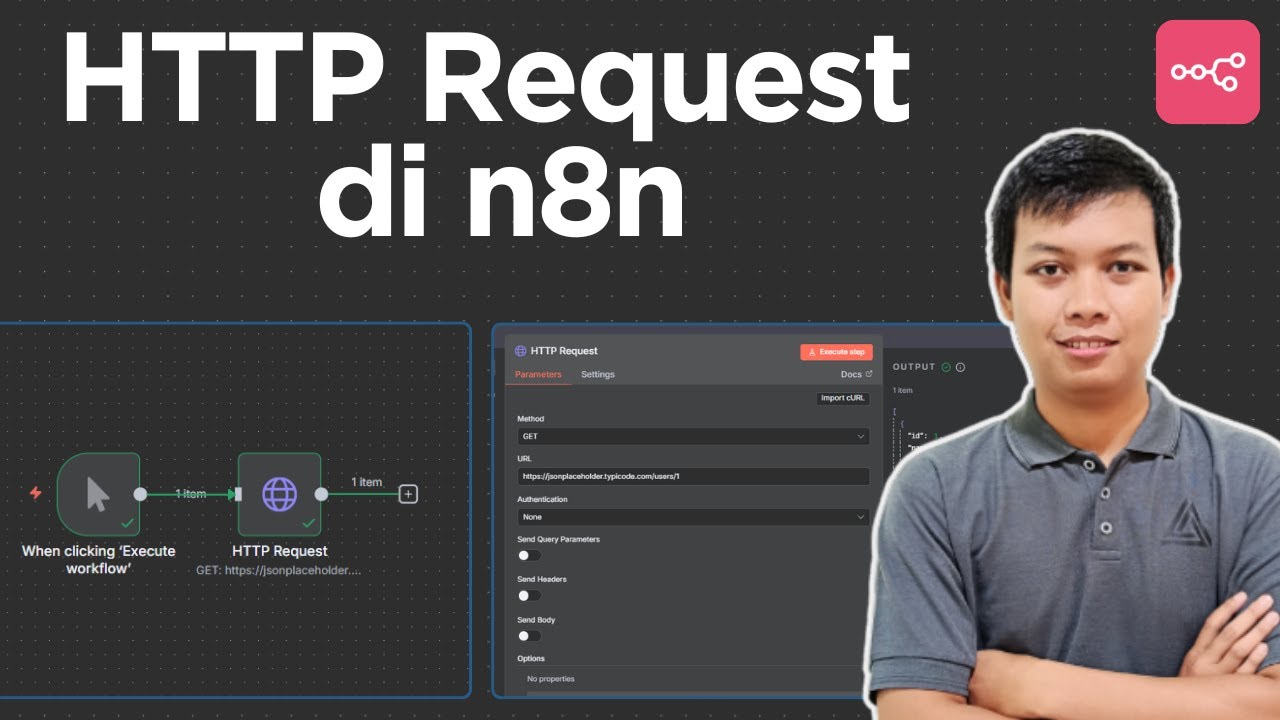Add a node with the plus icon

[408, 494]
